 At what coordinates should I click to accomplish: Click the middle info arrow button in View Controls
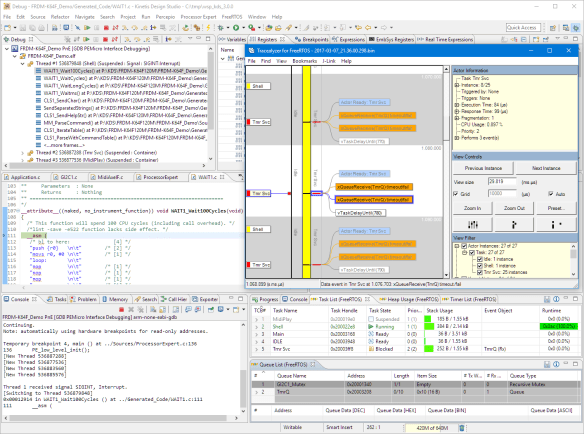coord(514,225)
